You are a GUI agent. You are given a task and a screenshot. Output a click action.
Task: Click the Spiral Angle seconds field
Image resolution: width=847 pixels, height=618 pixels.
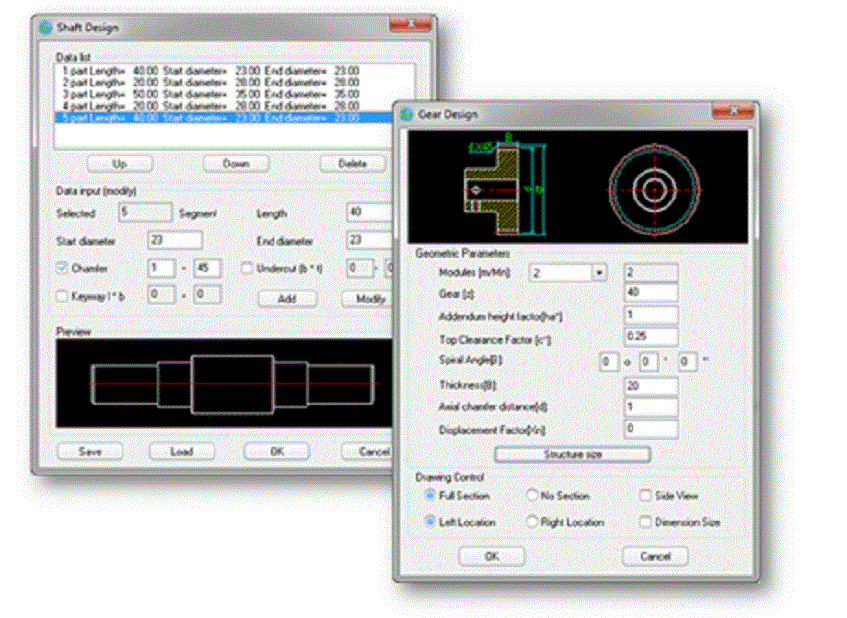pos(688,361)
